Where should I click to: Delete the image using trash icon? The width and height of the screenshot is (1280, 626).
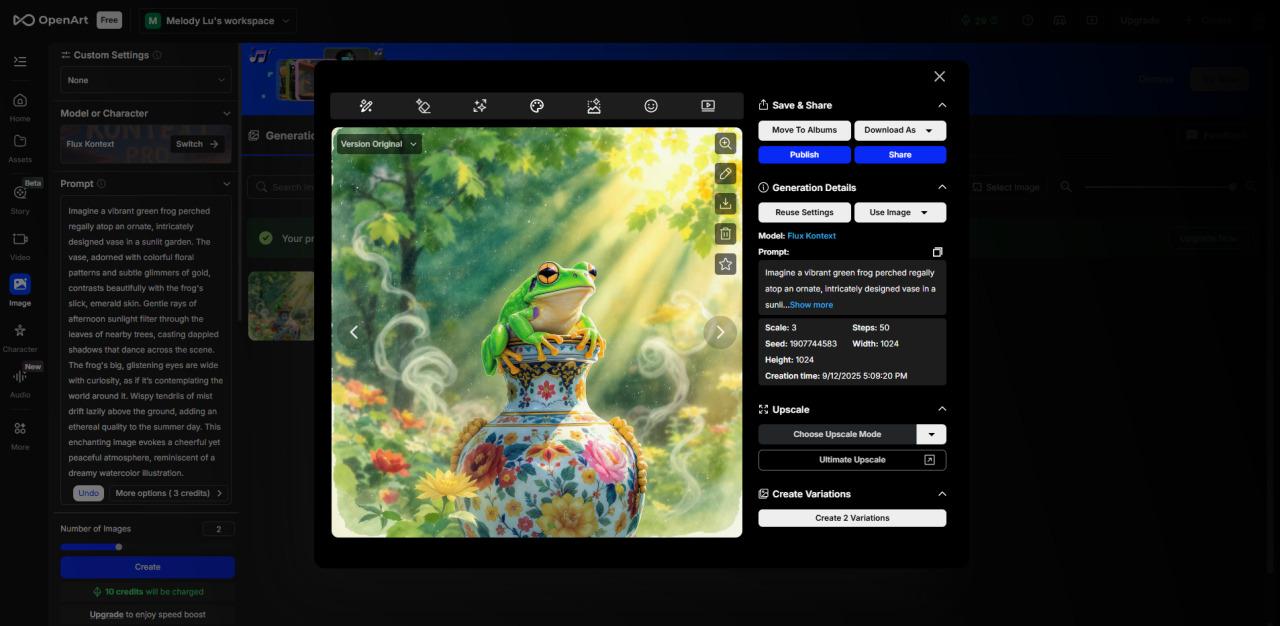pyautogui.click(x=726, y=234)
